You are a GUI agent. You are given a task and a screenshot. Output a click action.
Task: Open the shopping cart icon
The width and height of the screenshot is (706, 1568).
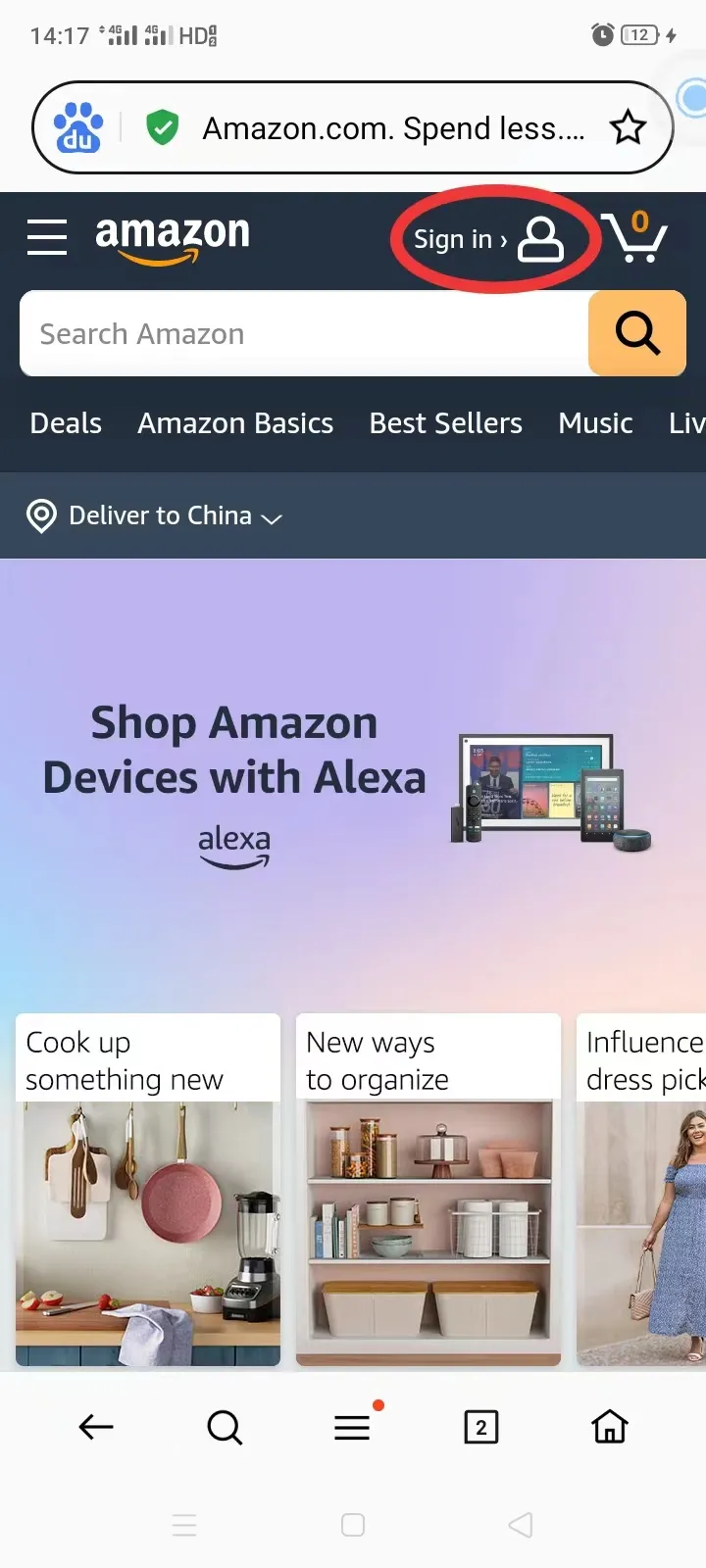point(634,237)
